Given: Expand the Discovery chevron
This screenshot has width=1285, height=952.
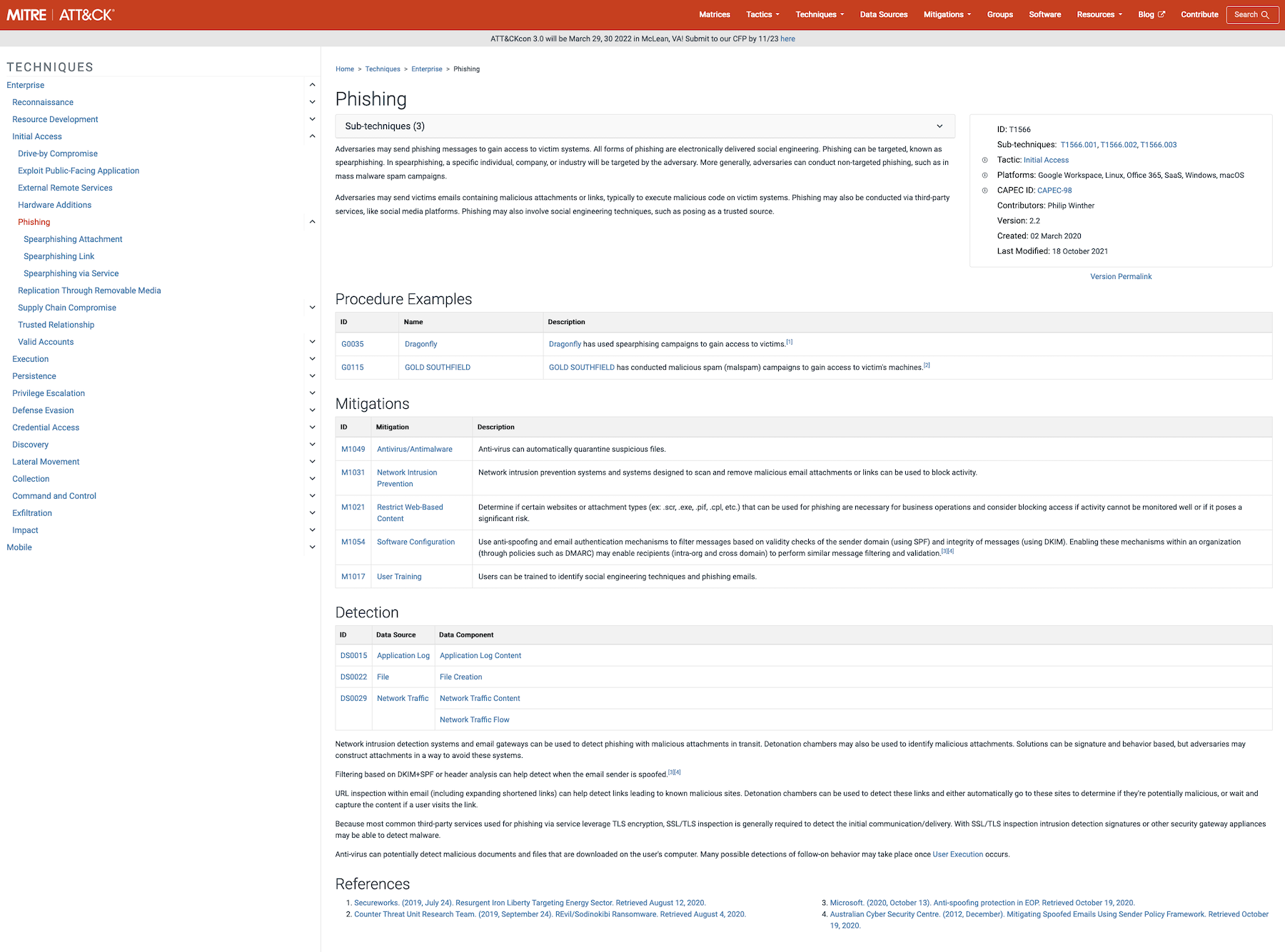Looking at the screenshot, I should (x=312, y=445).
